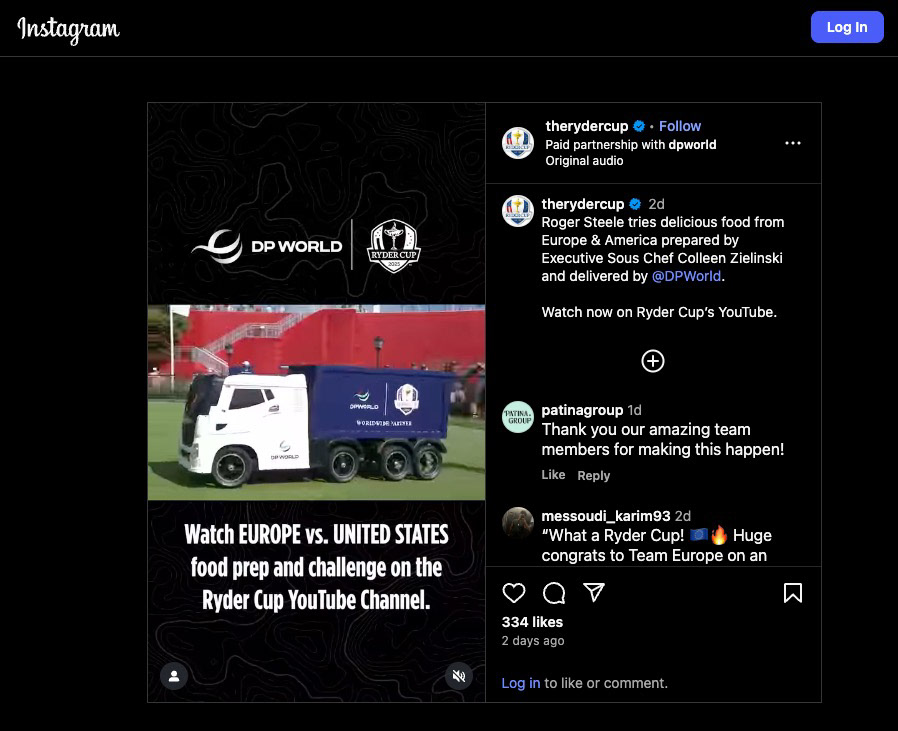Like the post with the heart icon

(514, 593)
